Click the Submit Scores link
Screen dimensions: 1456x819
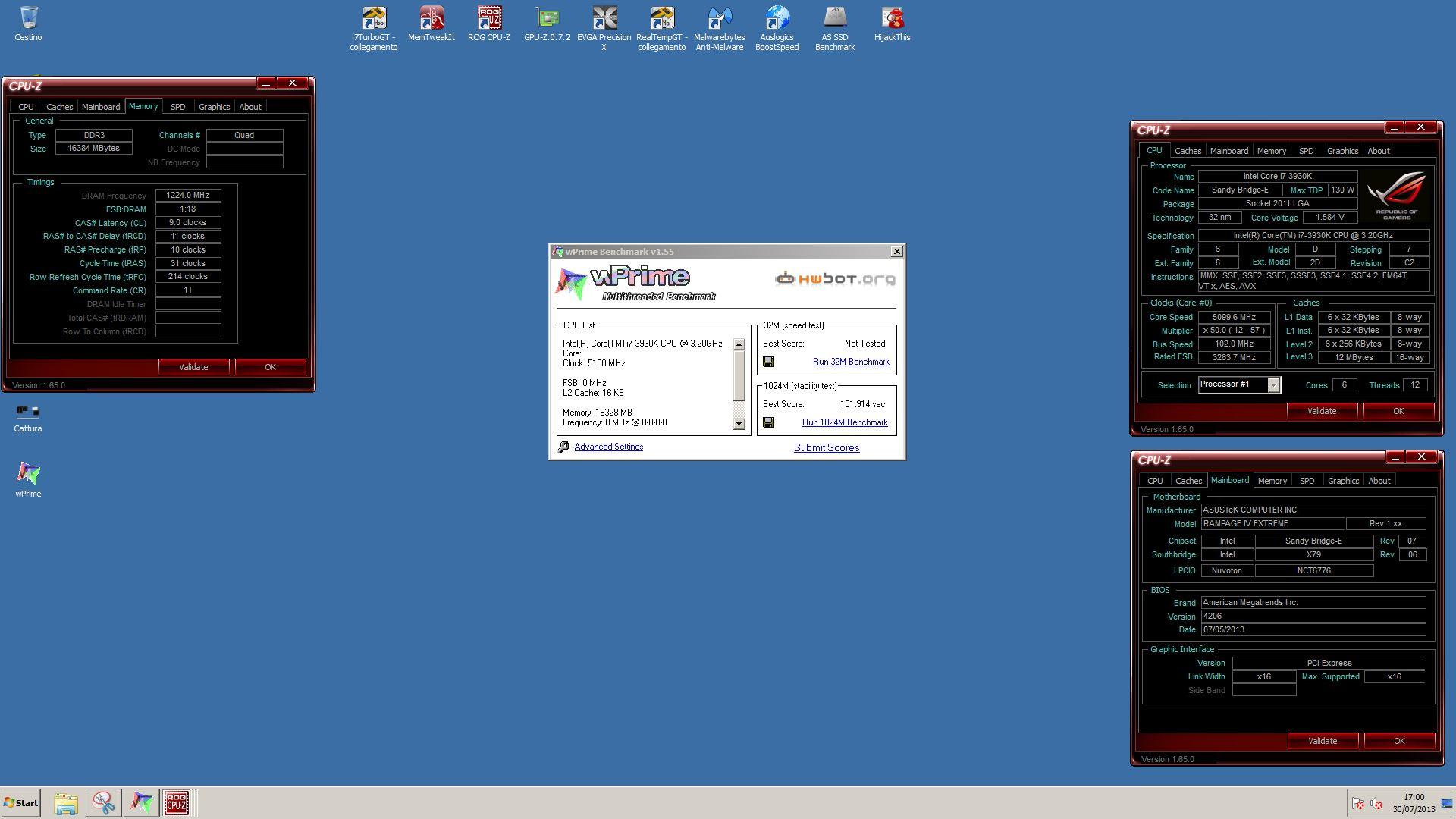click(827, 448)
